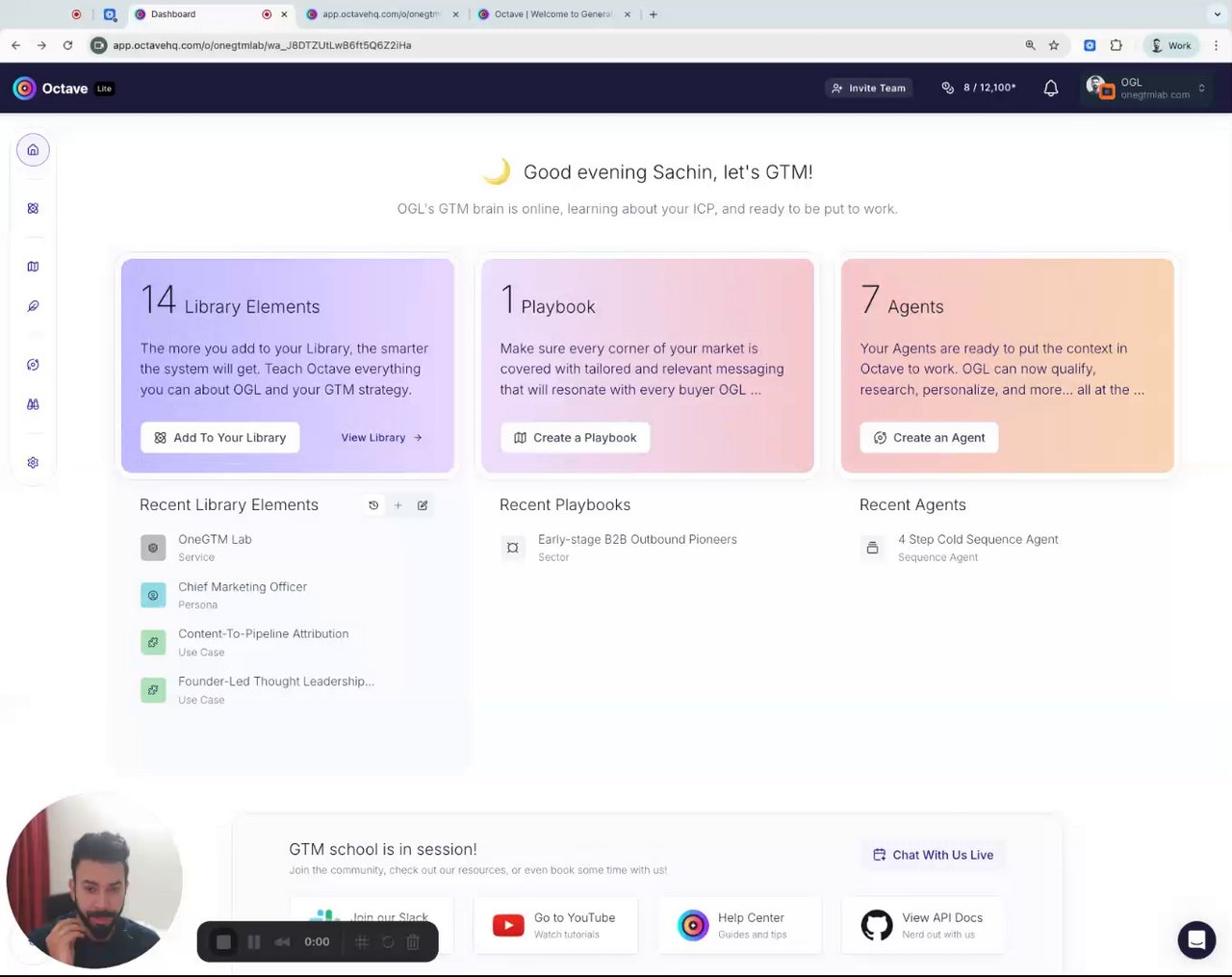Select the feather icon in the sidebar

(33, 306)
